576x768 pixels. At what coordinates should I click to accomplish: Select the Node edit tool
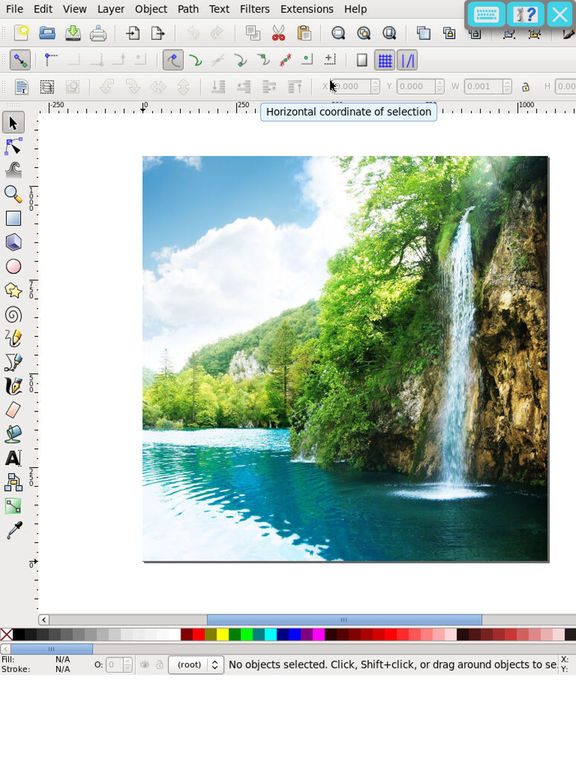click(x=13, y=146)
